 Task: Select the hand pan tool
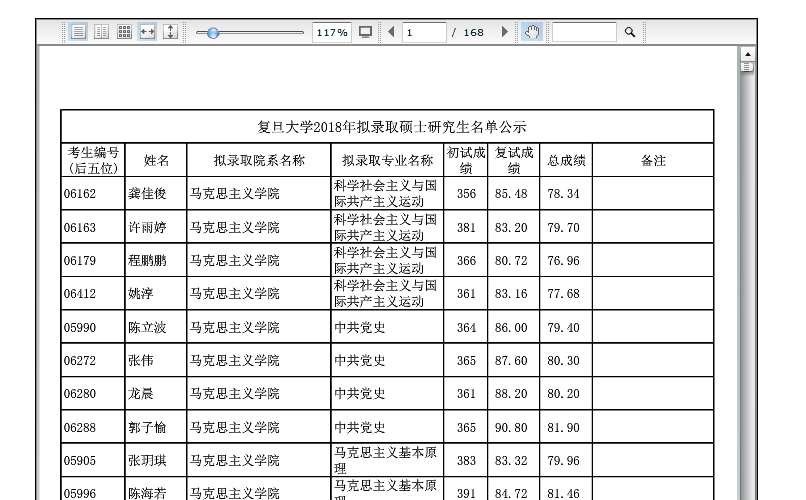coord(532,32)
